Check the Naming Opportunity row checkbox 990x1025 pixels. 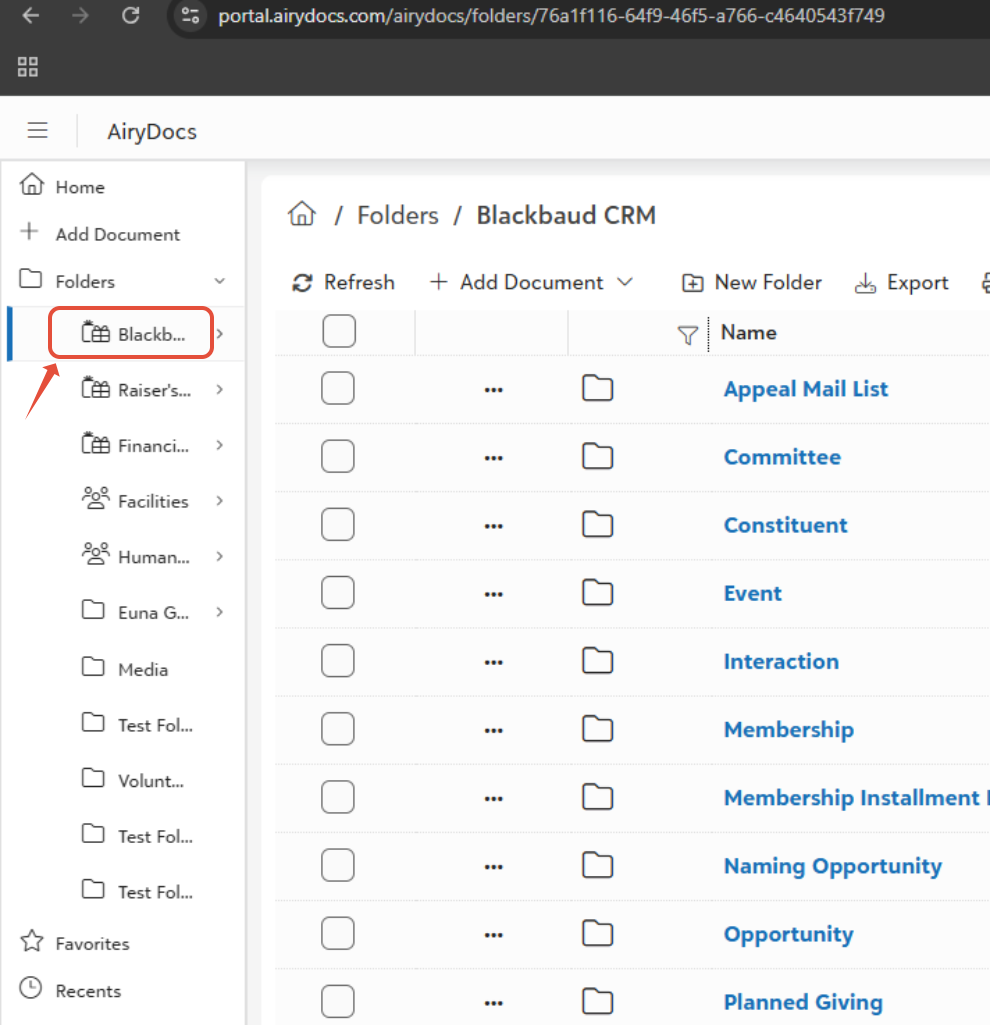pyautogui.click(x=338, y=865)
